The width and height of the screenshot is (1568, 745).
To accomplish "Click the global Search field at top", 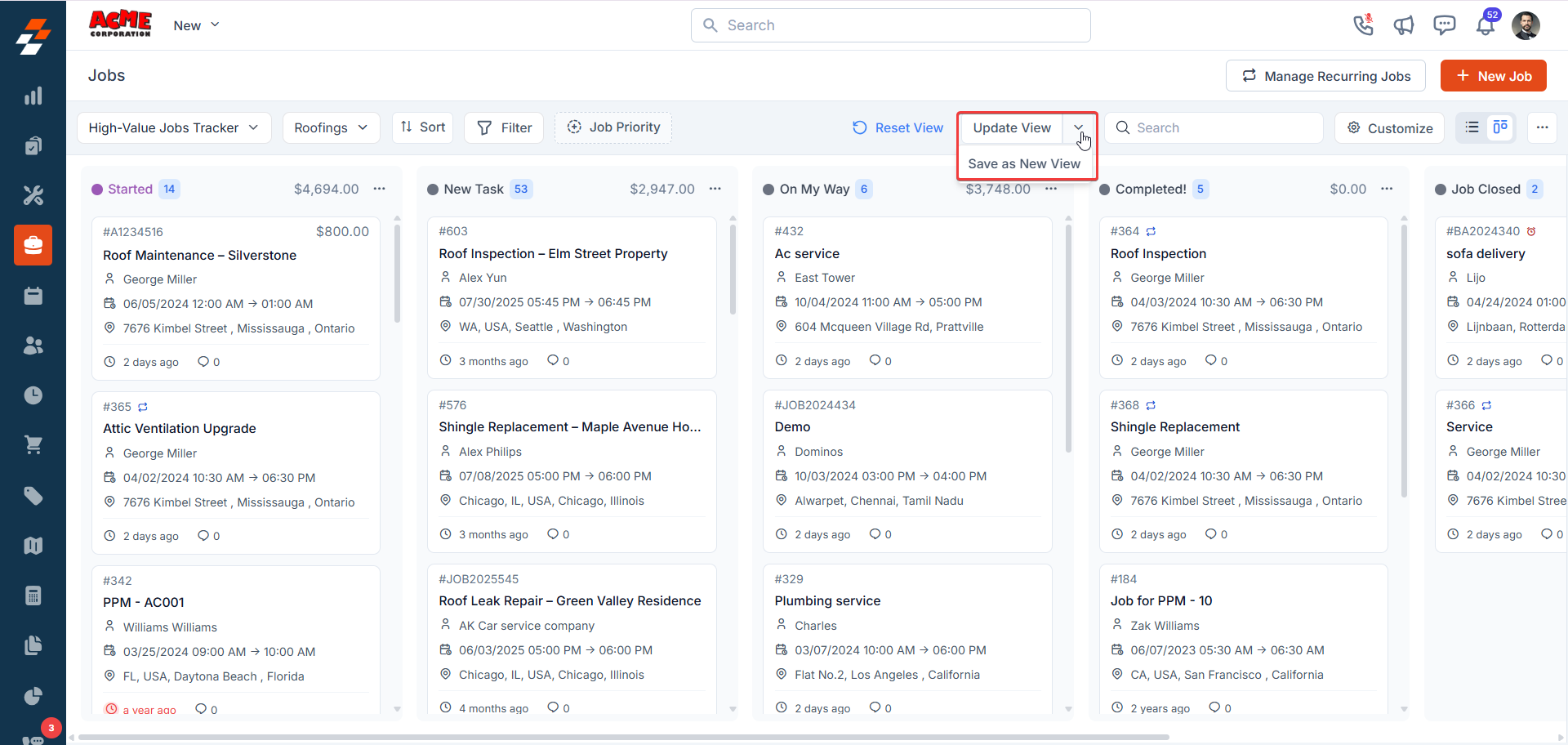I will click(890, 25).
